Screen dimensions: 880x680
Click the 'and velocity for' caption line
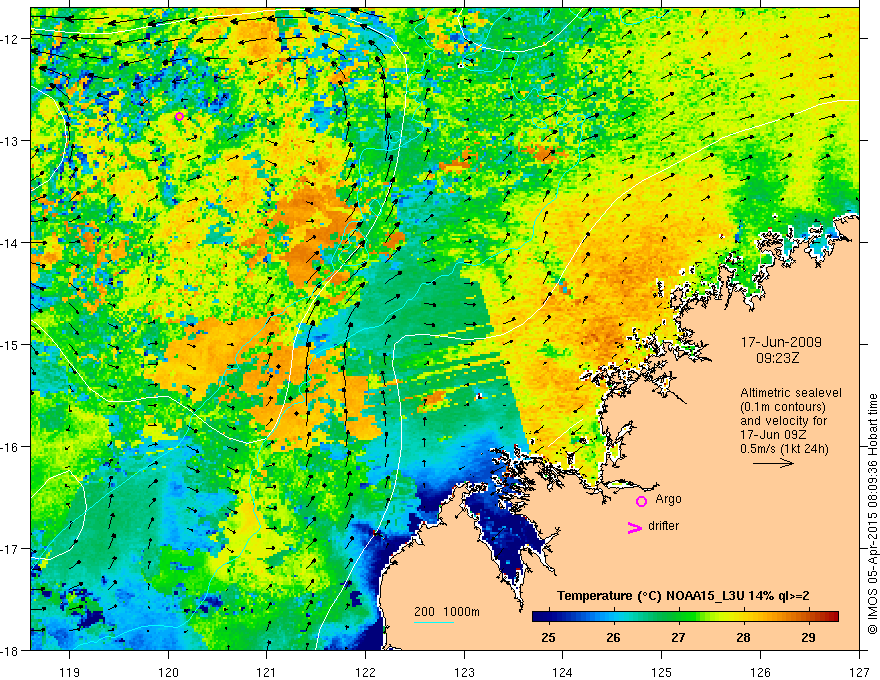click(783, 421)
